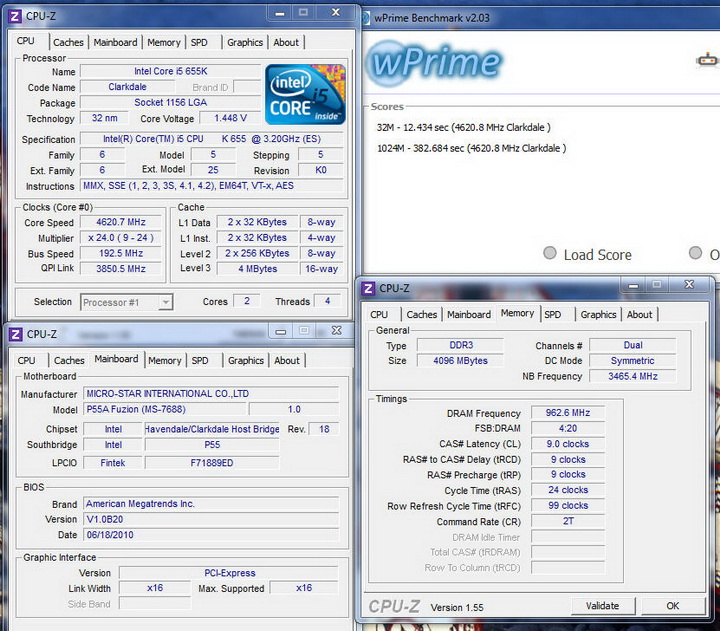Close the Memory CPU-Z window
720x631 pixels.
(689, 285)
